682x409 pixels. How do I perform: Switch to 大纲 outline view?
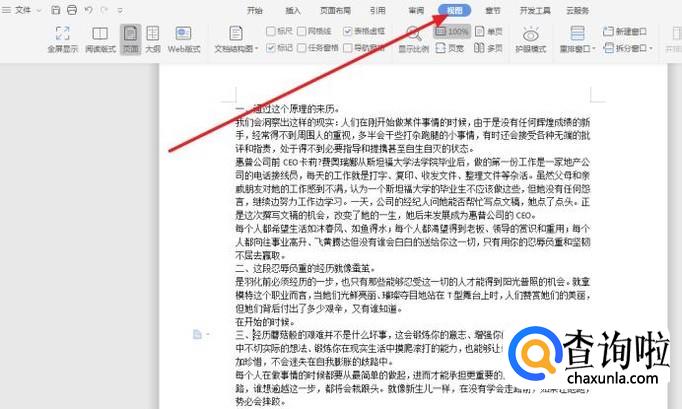click(153, 39)
